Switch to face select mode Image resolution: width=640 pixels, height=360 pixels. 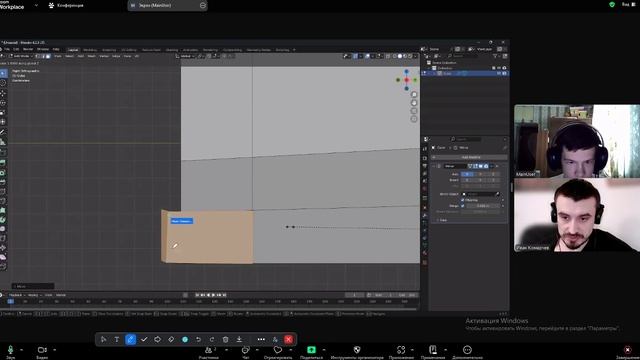click(48, 56)
